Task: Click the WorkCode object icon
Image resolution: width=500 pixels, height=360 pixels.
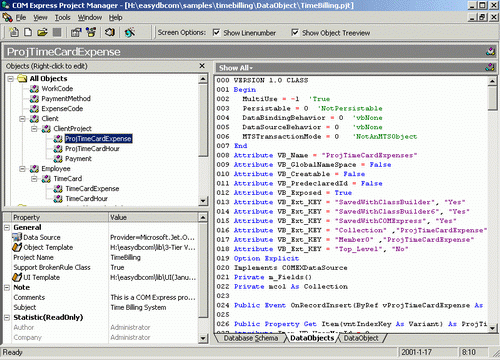Action: [34, 89]
